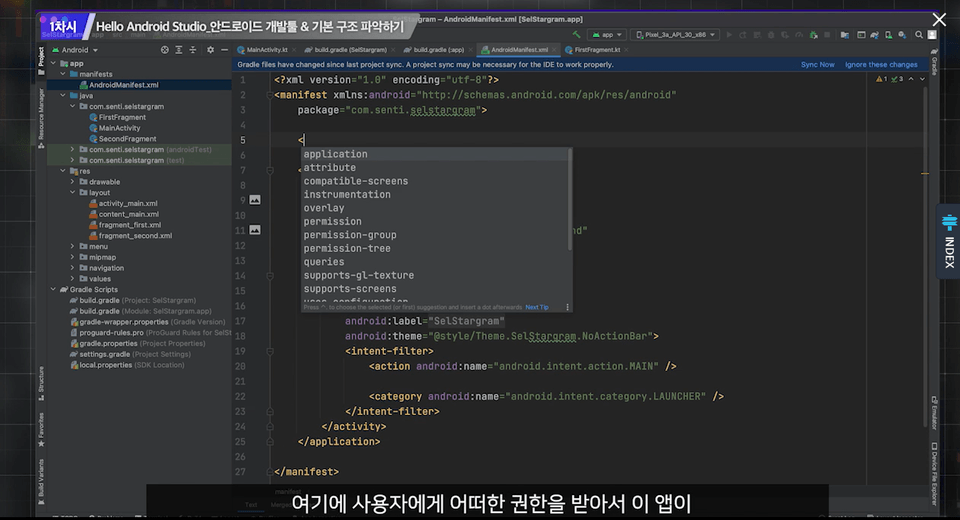Viewport: 960px width, 520px height.
Task: Open the SDK Manager icon
Action: (x=902, y=35)
